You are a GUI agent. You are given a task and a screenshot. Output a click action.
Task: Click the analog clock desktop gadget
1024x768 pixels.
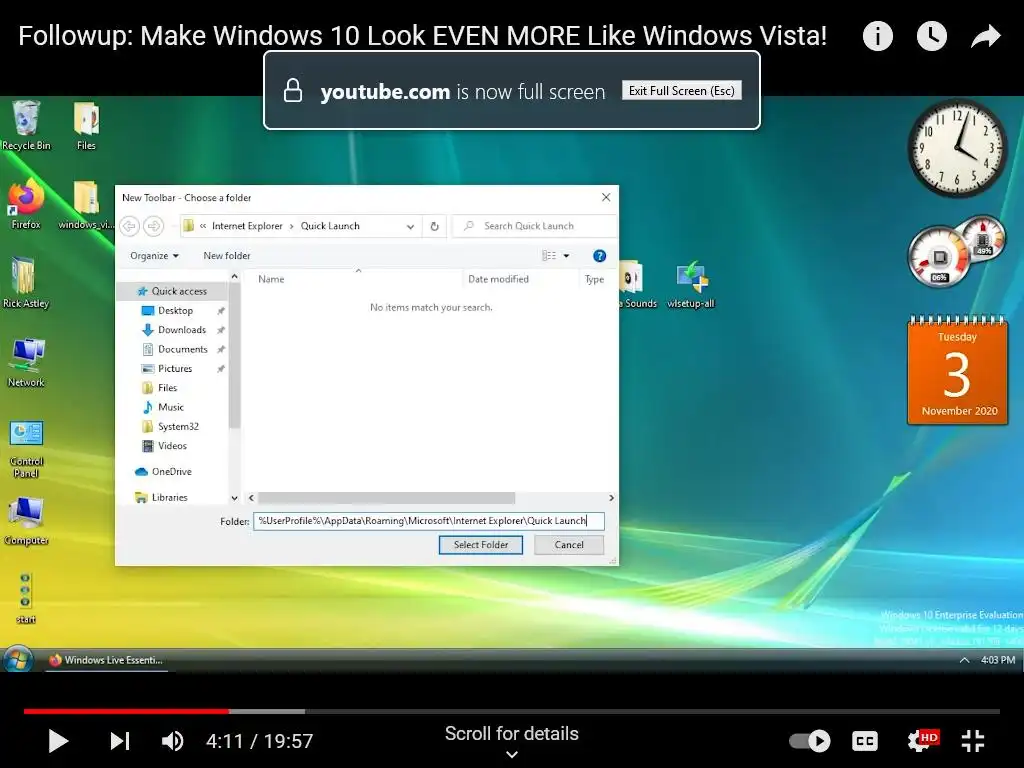click(x=957, y=148)
